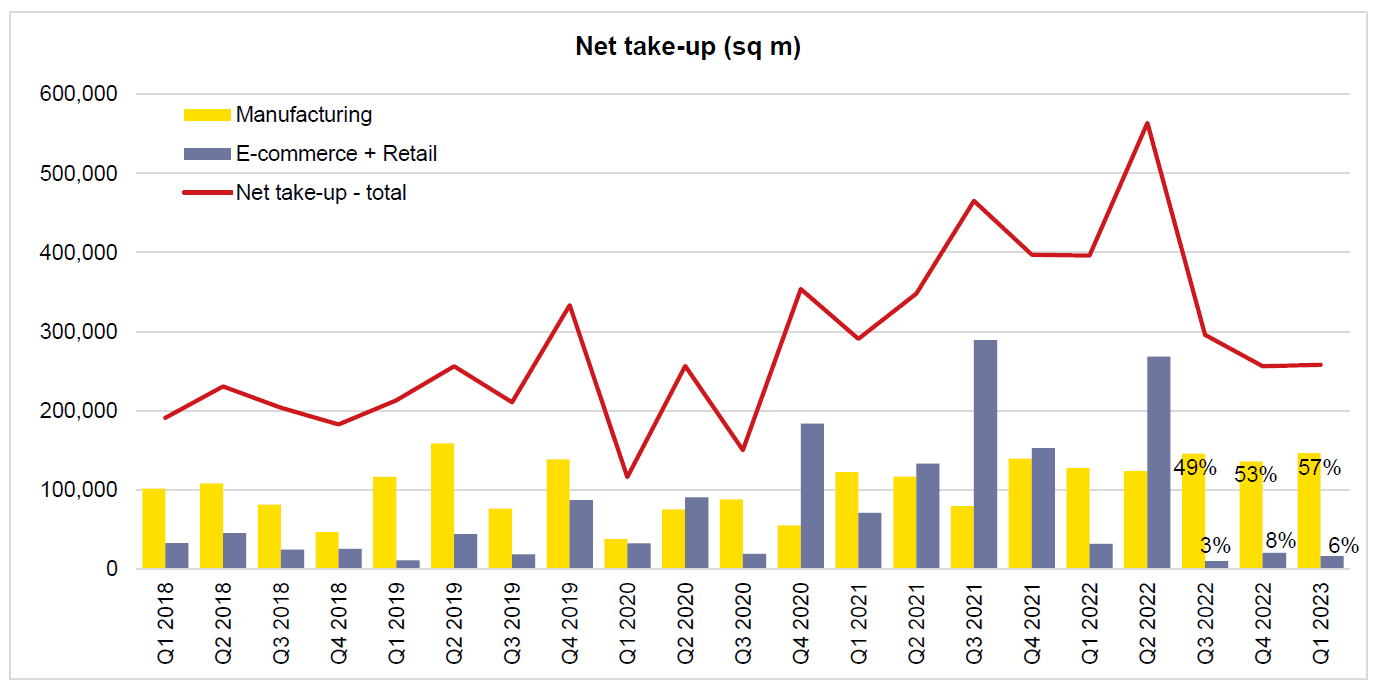Click the red Net take-up total legend line
Screen dimensions: 1381x693
click(x=207, y=193)
